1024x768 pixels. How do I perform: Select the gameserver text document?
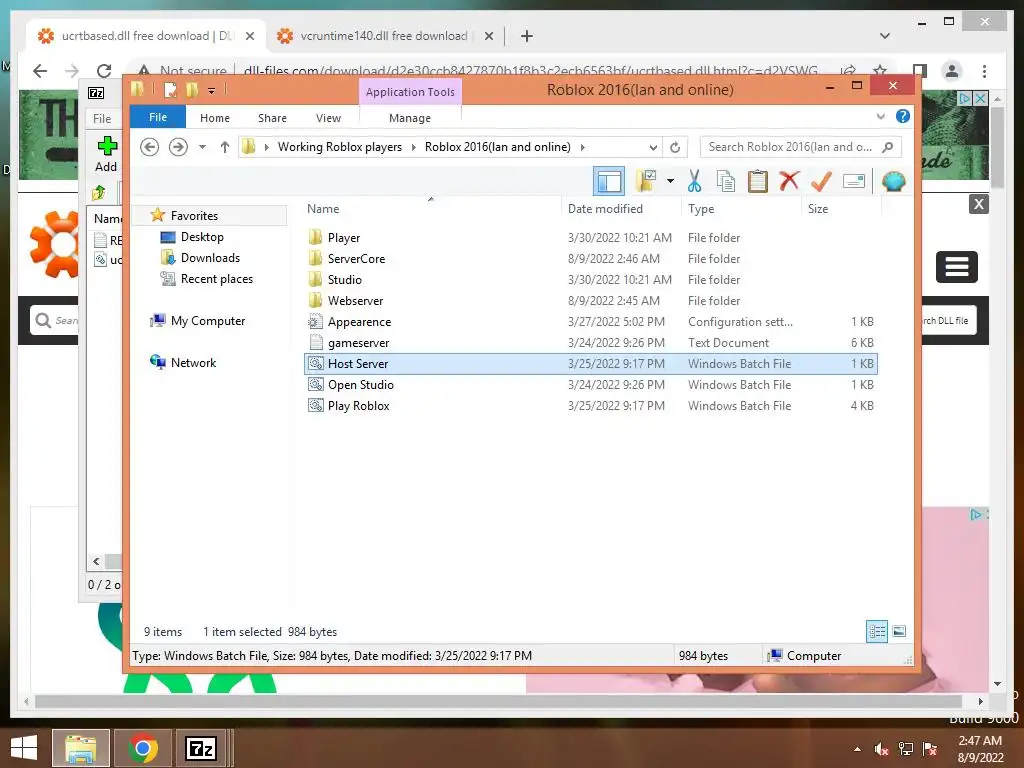click(x=590, y=342)
